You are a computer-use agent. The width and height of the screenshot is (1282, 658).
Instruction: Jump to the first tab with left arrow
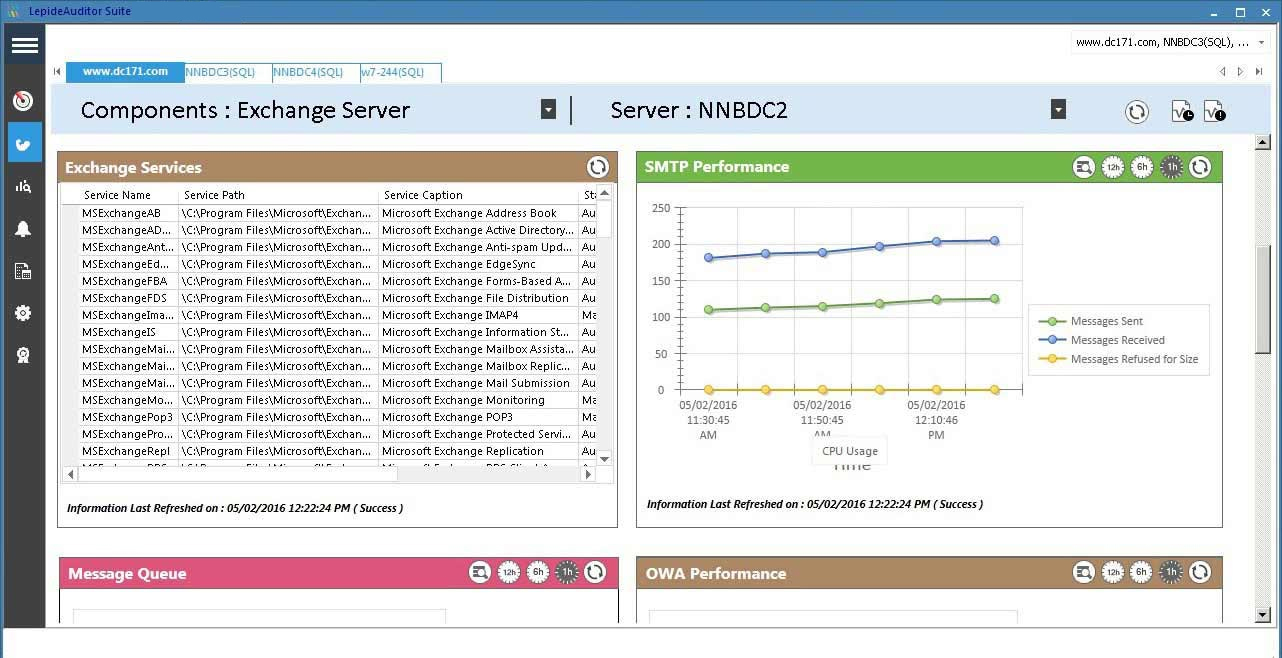[x=57, y=72]
